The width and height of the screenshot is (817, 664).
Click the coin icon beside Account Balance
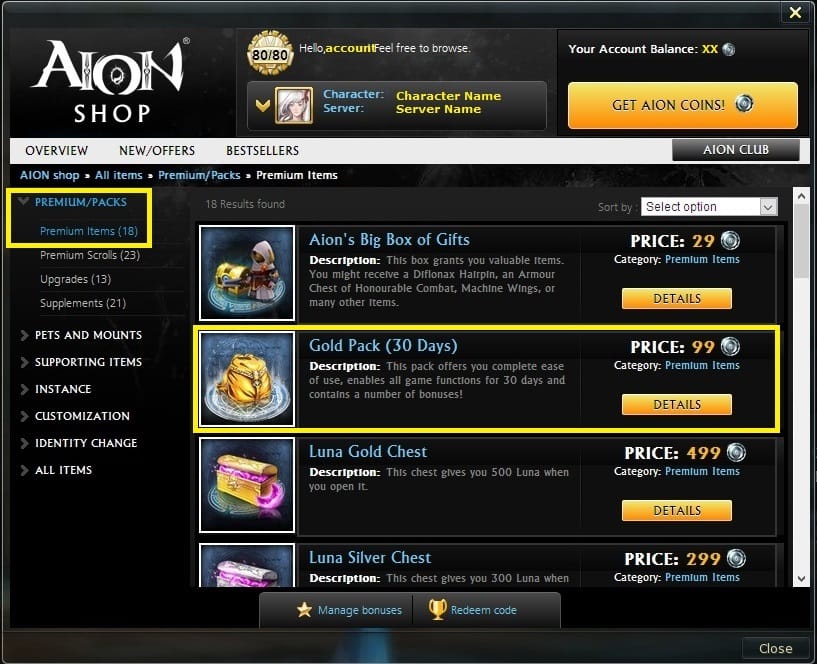coord(728,49)
